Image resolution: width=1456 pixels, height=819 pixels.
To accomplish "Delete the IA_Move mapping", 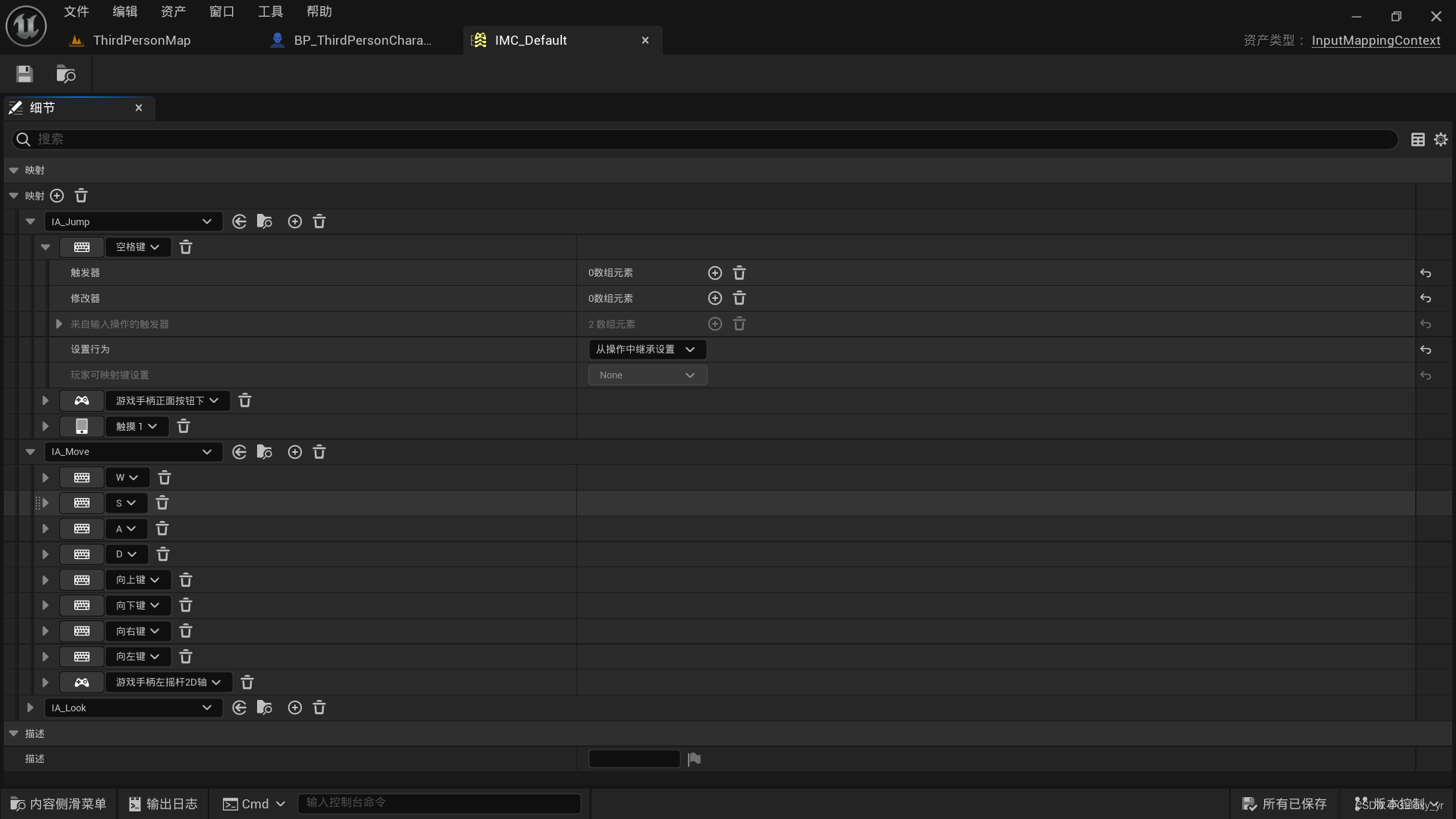I will click(x=319, y=452).
